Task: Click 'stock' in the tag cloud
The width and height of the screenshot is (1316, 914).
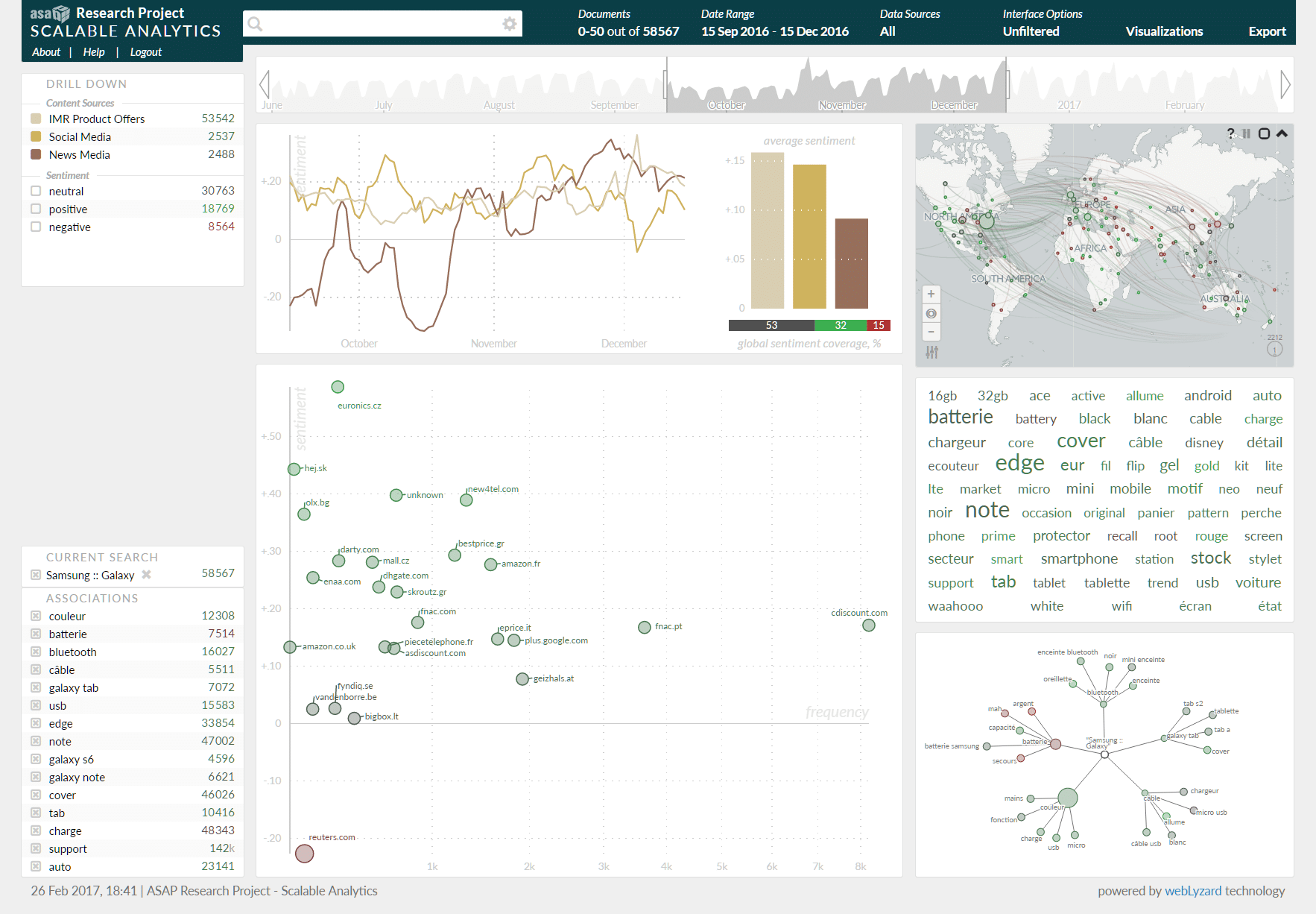Action: click(x=1210, y=558)
